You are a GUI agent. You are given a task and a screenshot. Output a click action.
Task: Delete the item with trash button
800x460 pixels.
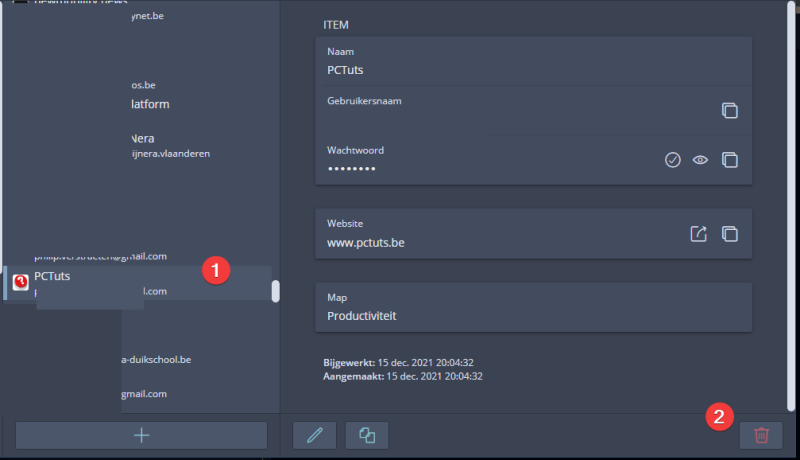coord(761,436)
